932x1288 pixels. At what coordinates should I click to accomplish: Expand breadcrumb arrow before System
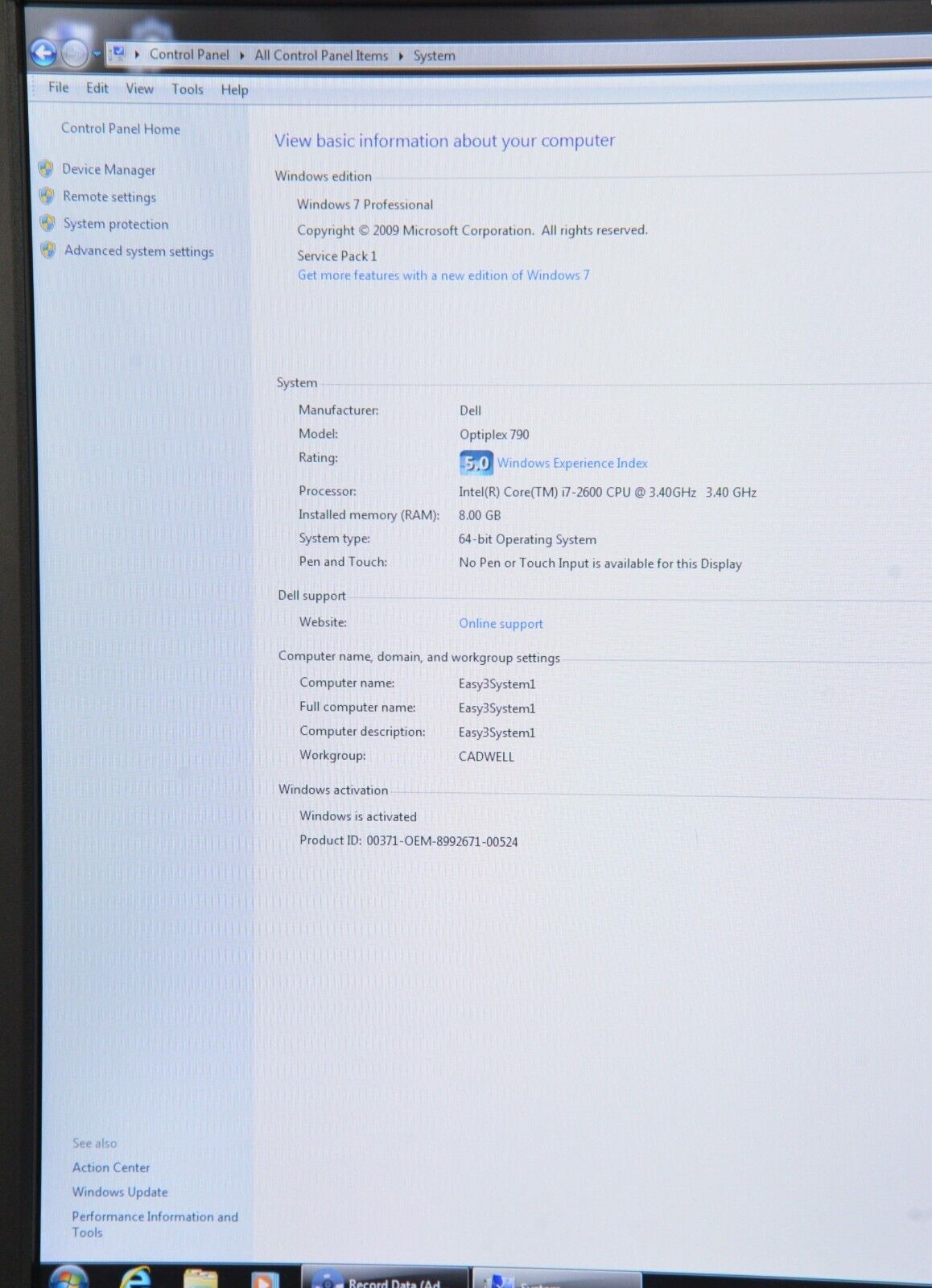pyautogui.click(x=401, y=56)
